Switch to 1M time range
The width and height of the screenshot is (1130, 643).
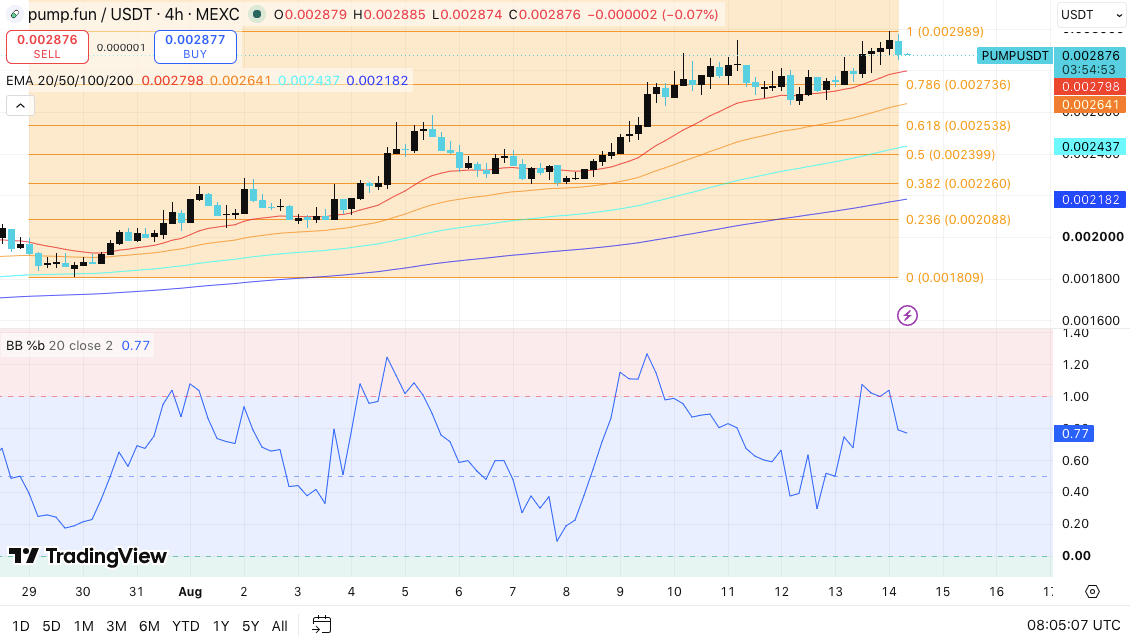pyautogui.click(x=84, y=626)
